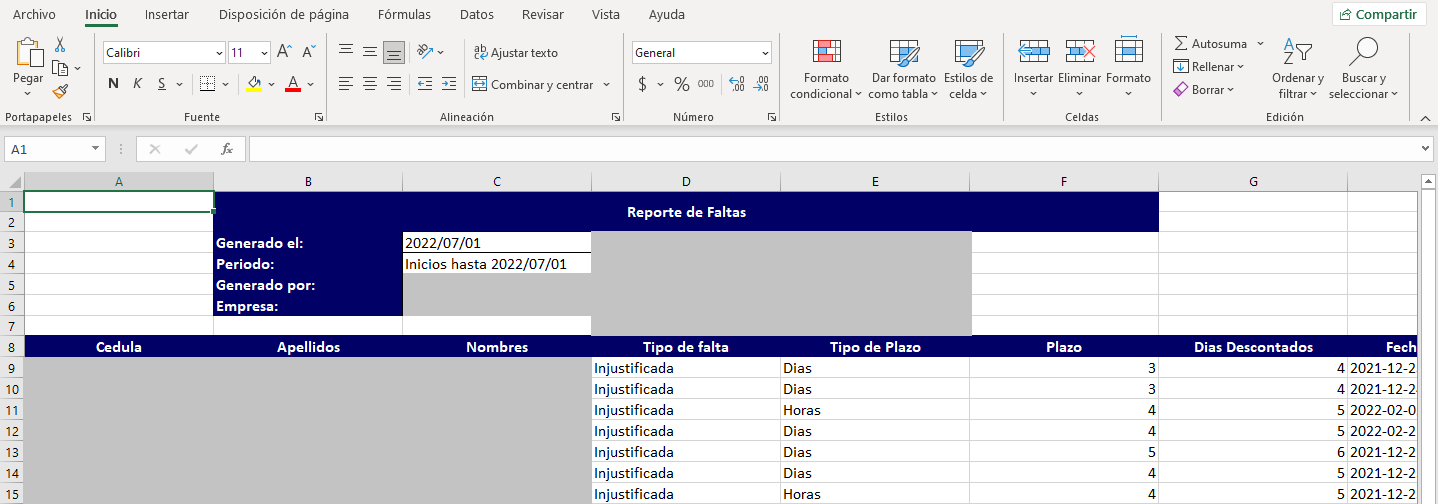The height and width of the screenshot is (504, 1438).
Task: Open Ordenar y filtrar menu
Action: [x=1298, y=70]
